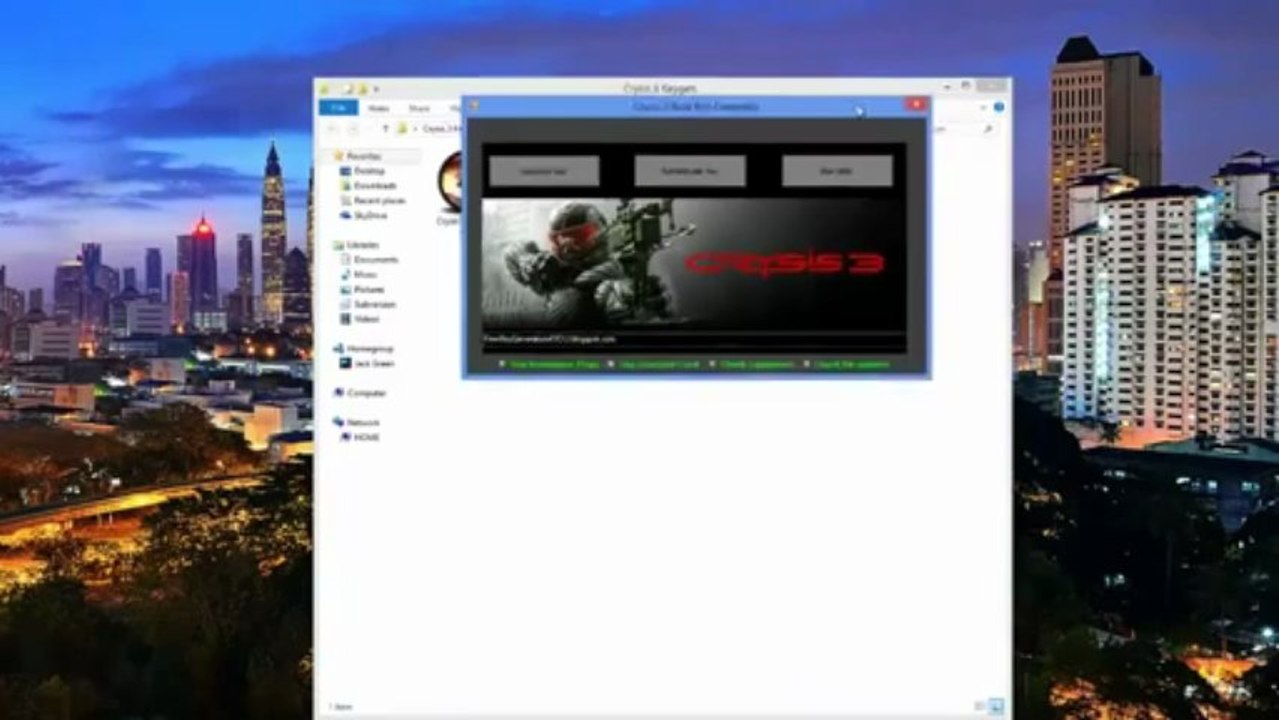Select Computer in the navigation pane
Image resolution: width=1279 pixels, height=720 pixels.
pos(366,393)
